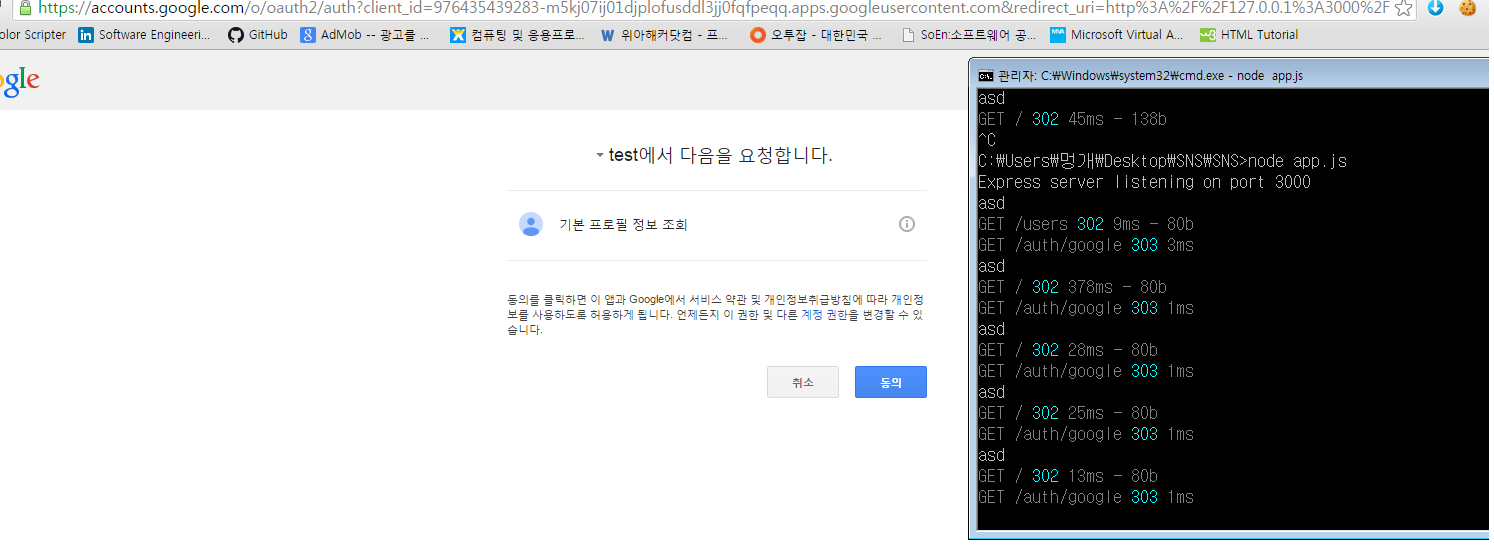Click the cmd window title text
Viewport: 1494px width, 554px height.
pyautogui.click(x=1150, y=75)
